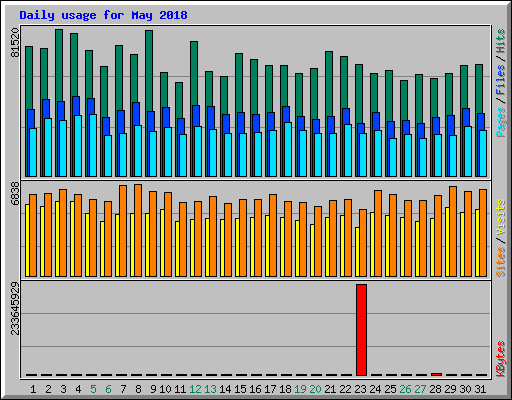
Task: Click the orange visits bar for day 23
Action: [x=363, y=243]
